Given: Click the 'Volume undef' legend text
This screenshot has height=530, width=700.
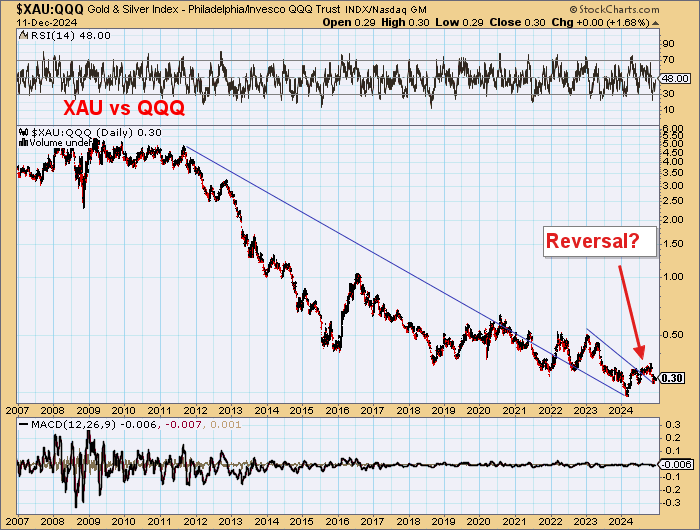Looking at the screenshot, I should (x=60, y=143).
